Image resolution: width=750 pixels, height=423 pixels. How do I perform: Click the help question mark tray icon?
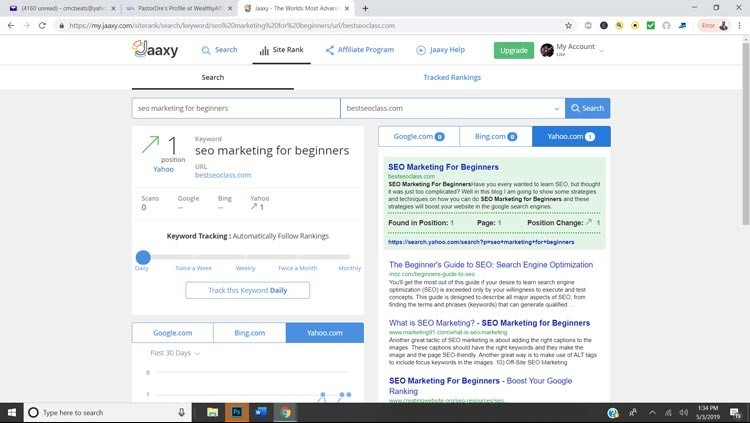613,412
